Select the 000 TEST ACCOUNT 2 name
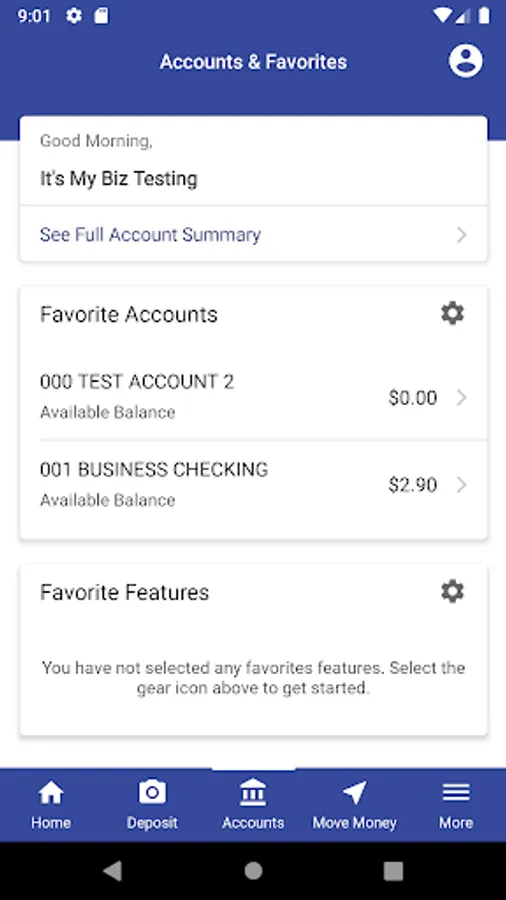 pos(137,382)
